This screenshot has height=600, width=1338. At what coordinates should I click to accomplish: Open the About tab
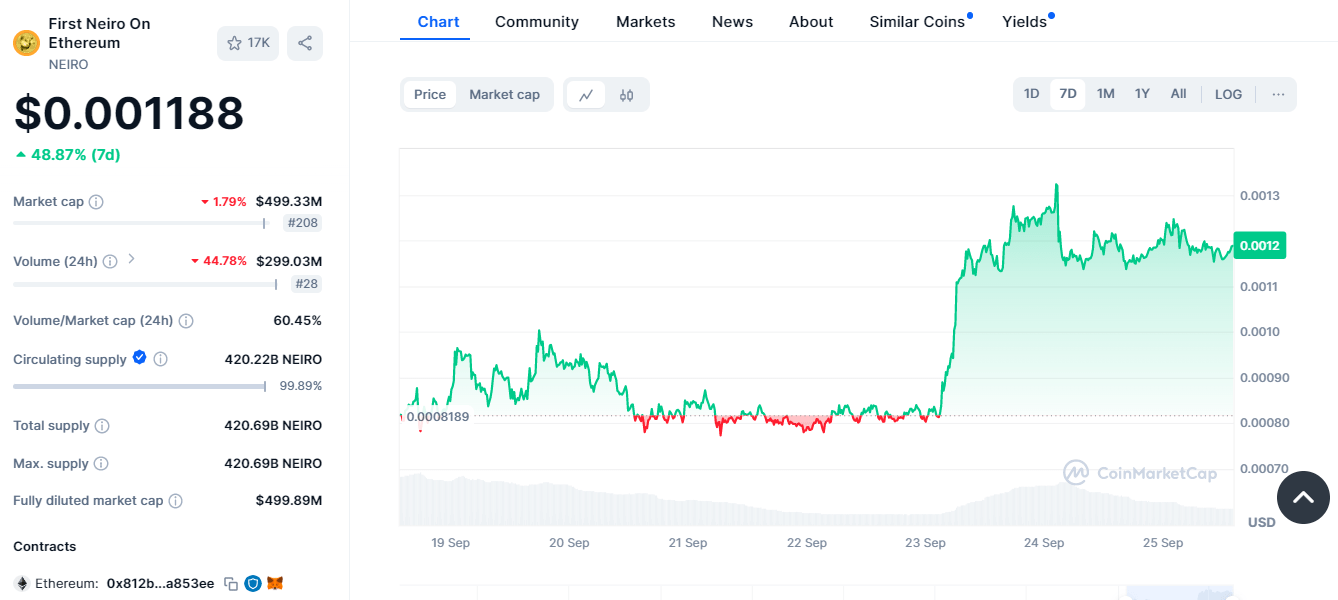(811, 22)
